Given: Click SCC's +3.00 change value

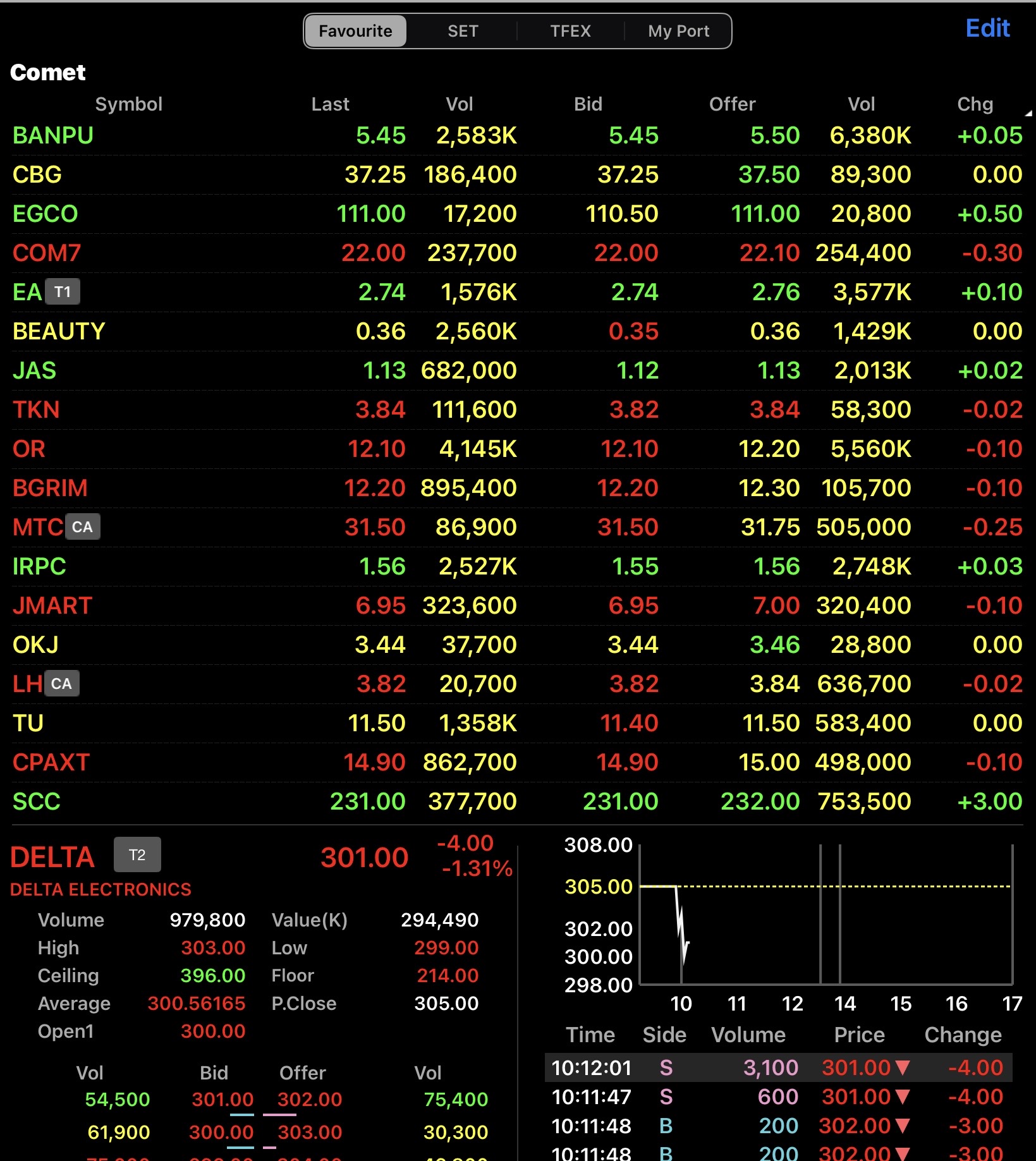Looking at the screenshot, I should click(x=990, y=801).
